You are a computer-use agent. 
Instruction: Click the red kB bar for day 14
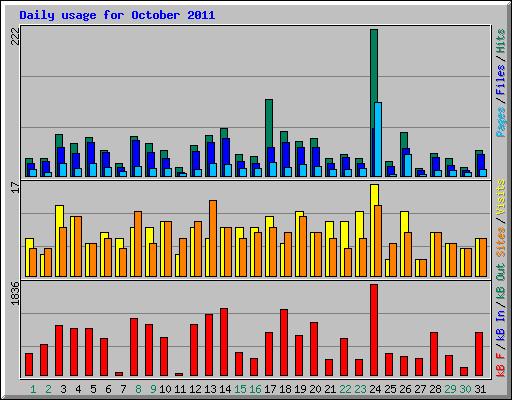[224, 342]
